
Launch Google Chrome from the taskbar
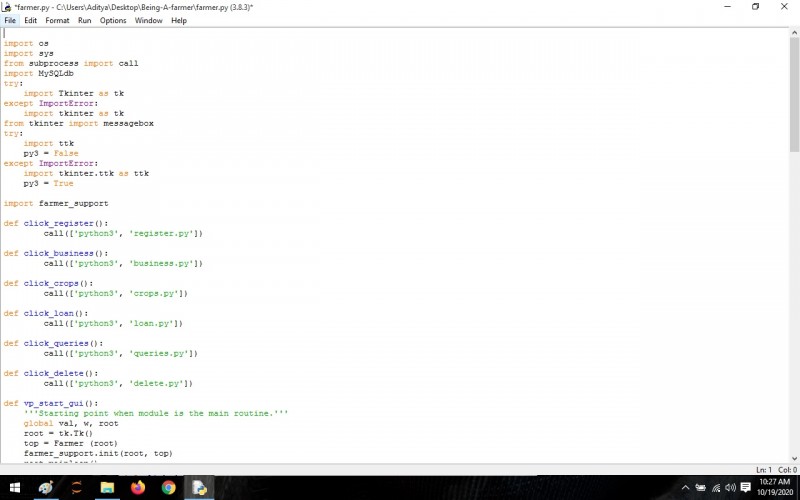point(168,488)
